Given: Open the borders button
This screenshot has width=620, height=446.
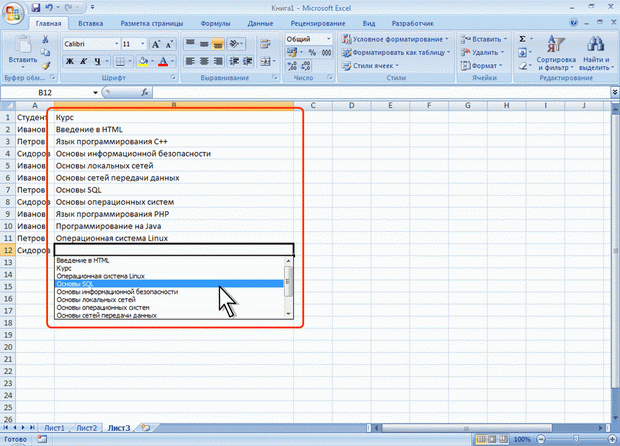Looking at the screenshot, I should coord(120,61).
